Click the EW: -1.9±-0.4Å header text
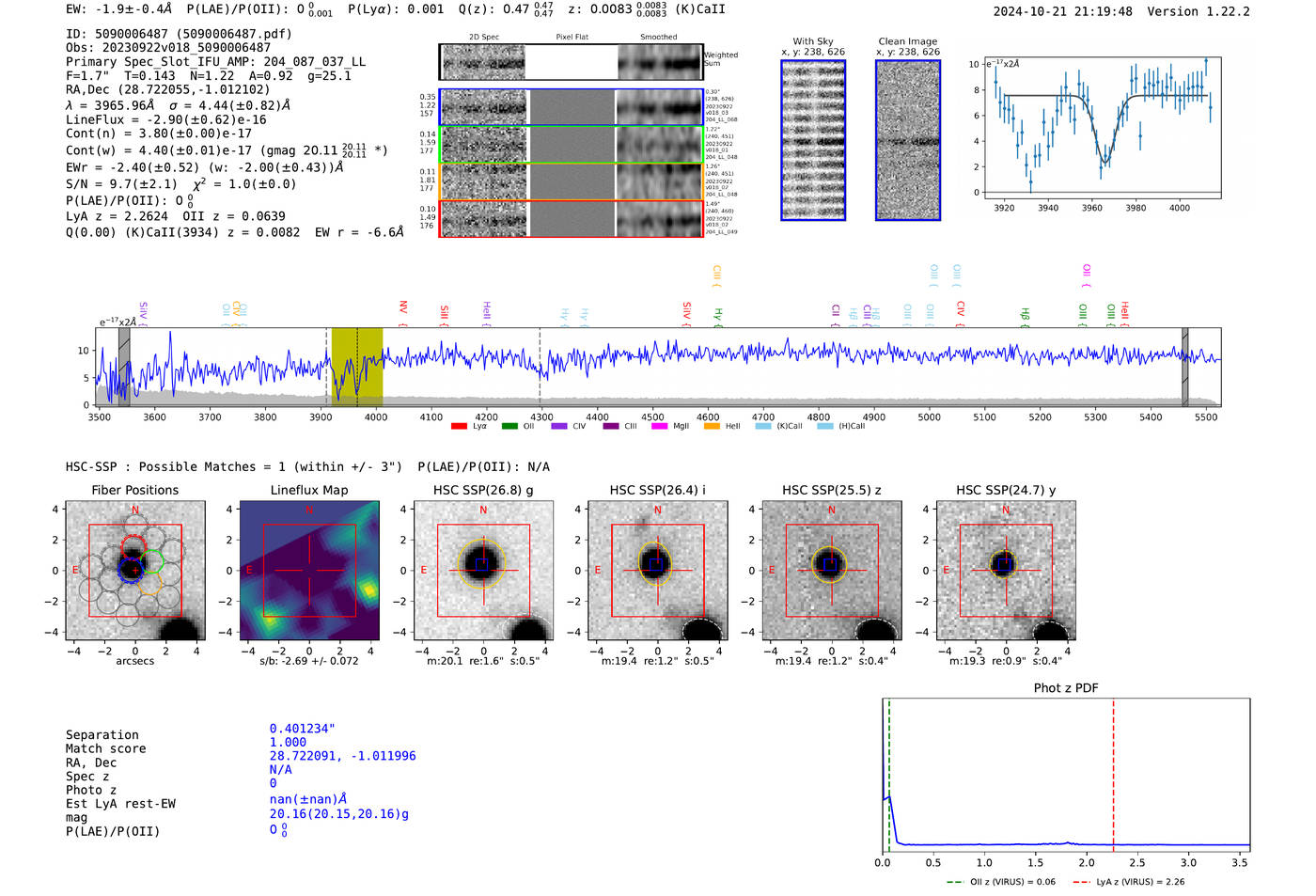Image resolution: width=1316 pixels, height=896 pixels. click(119, 8)
